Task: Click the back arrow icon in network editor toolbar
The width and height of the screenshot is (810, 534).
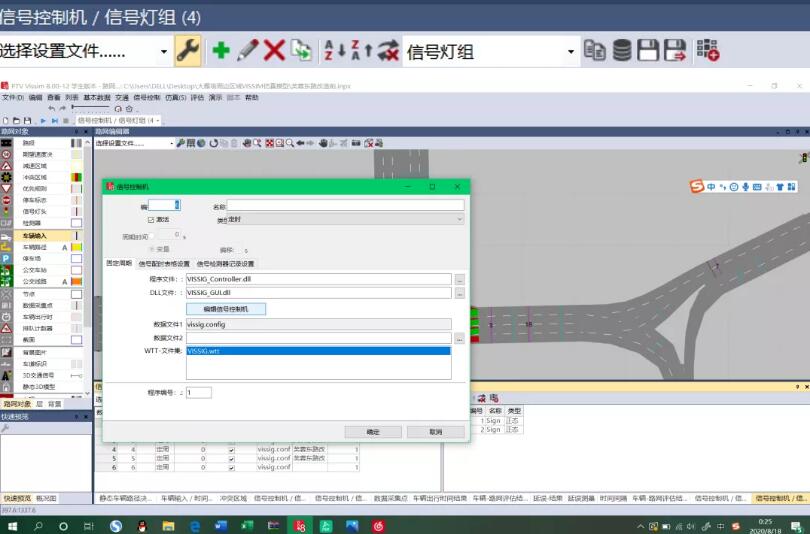Action: [300, 143]
